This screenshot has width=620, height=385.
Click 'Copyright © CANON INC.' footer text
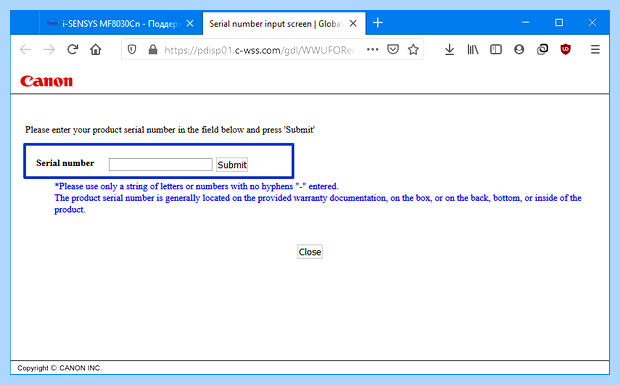60,368
